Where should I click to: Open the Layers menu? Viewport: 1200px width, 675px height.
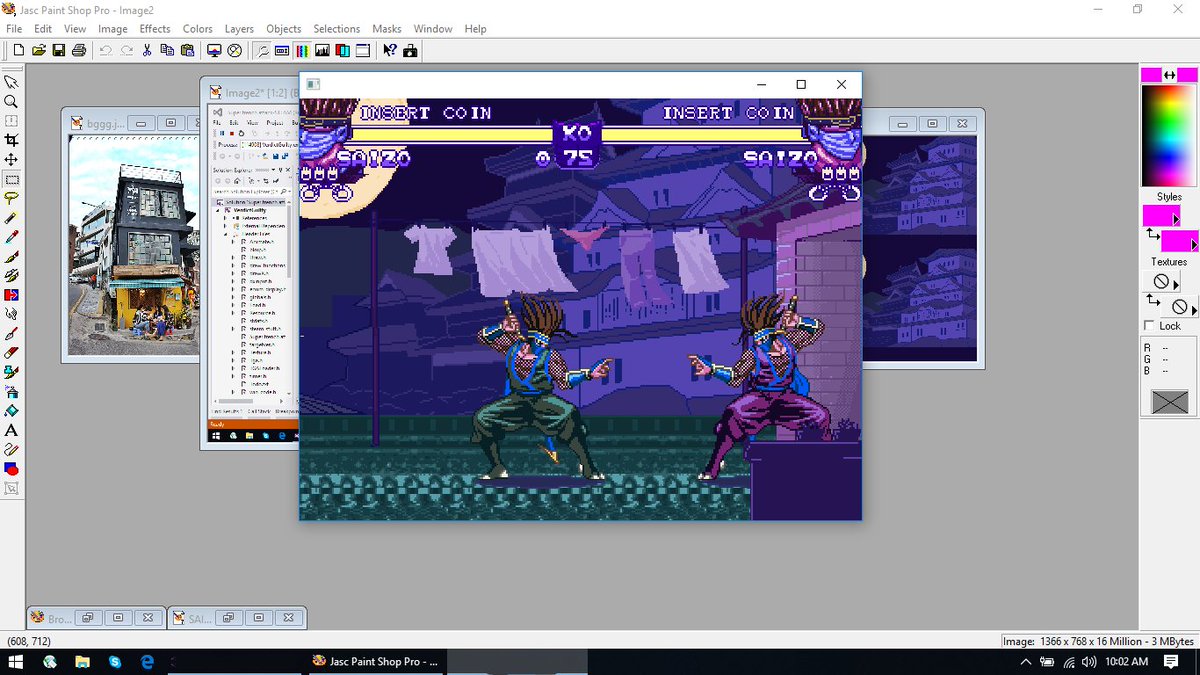(x=239, y=29)
